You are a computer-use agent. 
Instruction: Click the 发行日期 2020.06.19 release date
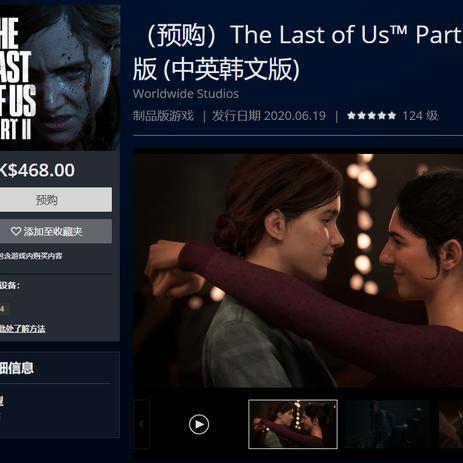[269, 116]
